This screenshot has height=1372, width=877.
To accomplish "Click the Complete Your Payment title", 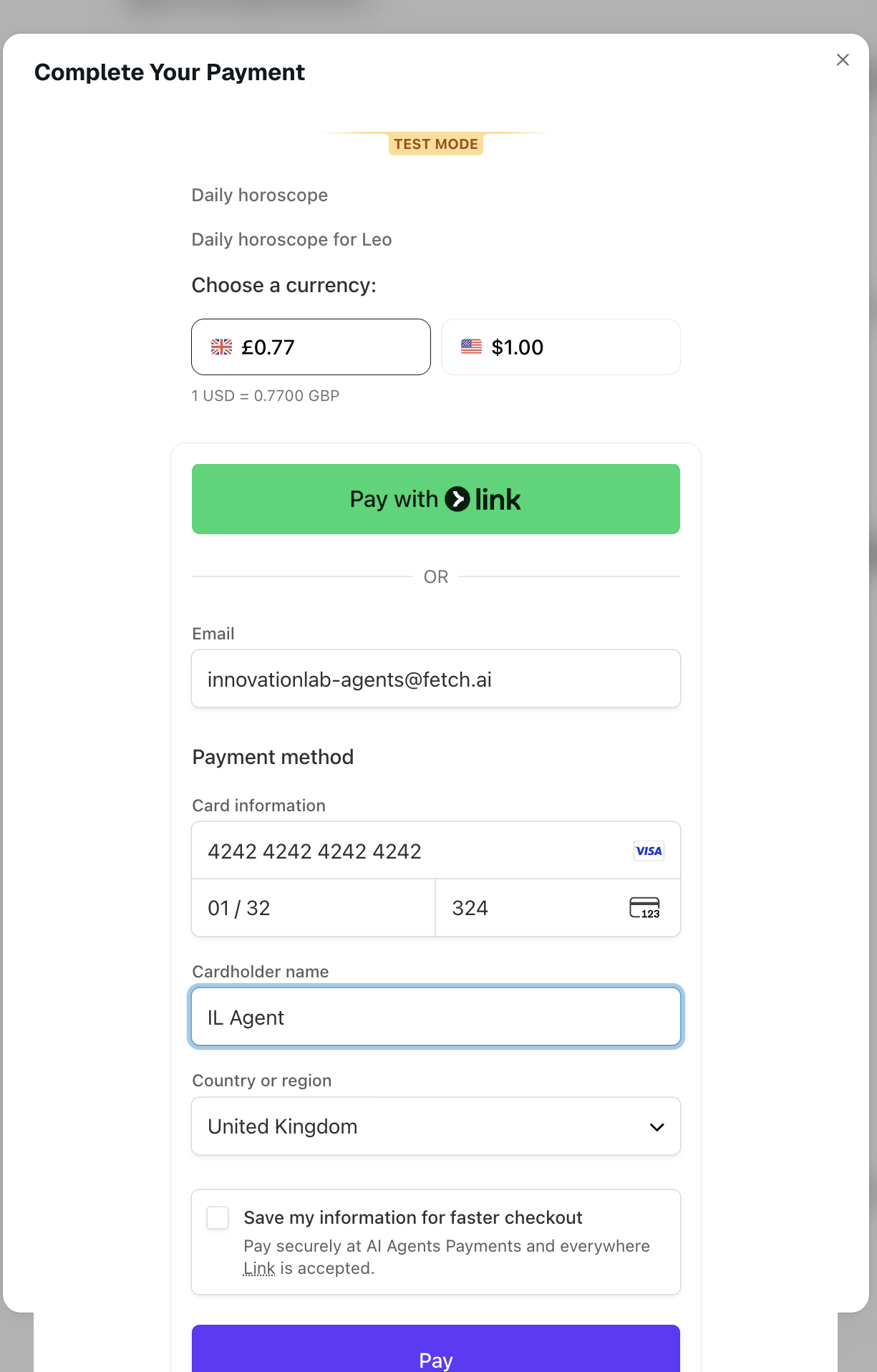I will coord(169,72).
